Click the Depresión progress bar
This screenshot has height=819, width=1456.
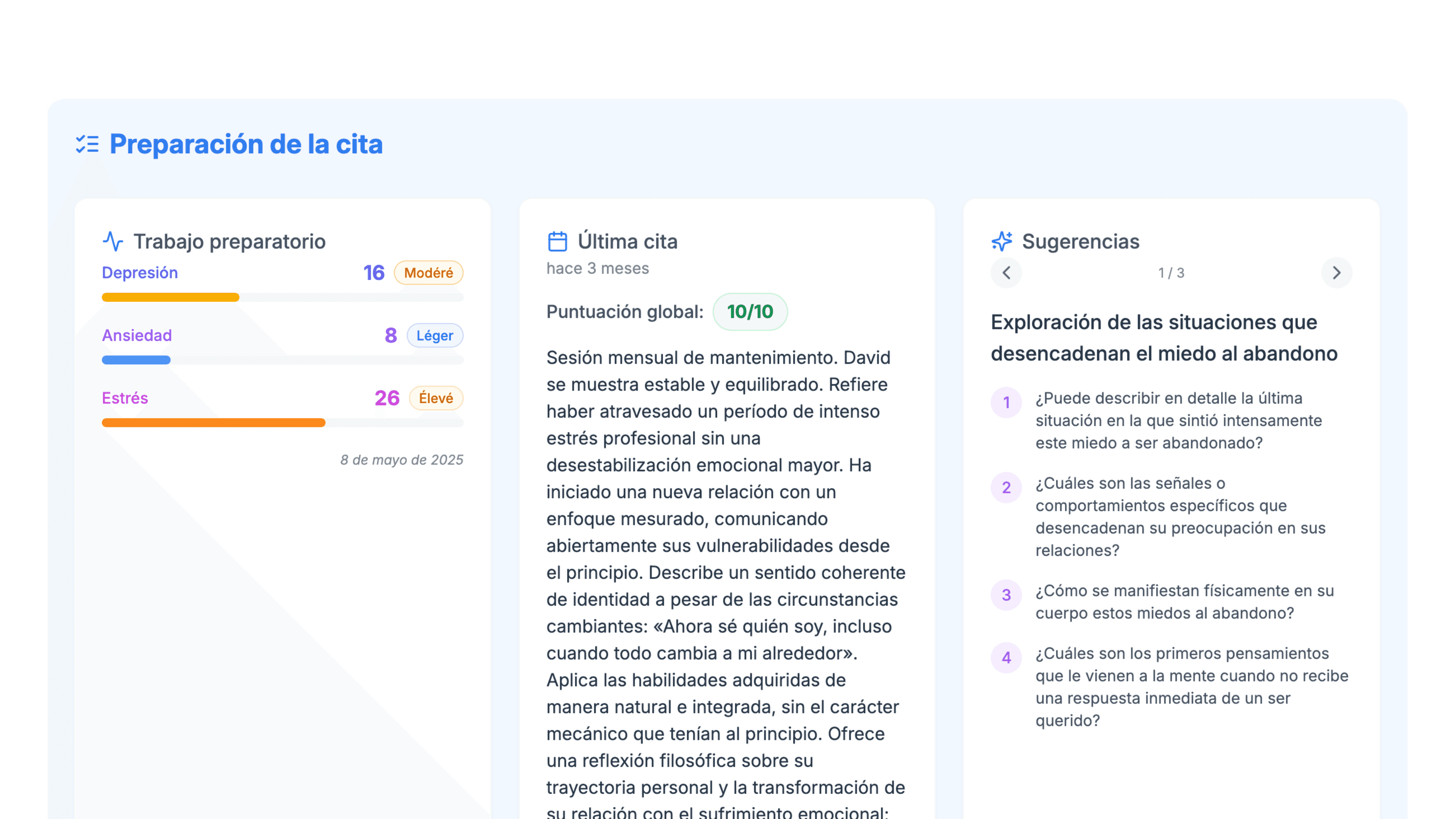pos(282,297)
